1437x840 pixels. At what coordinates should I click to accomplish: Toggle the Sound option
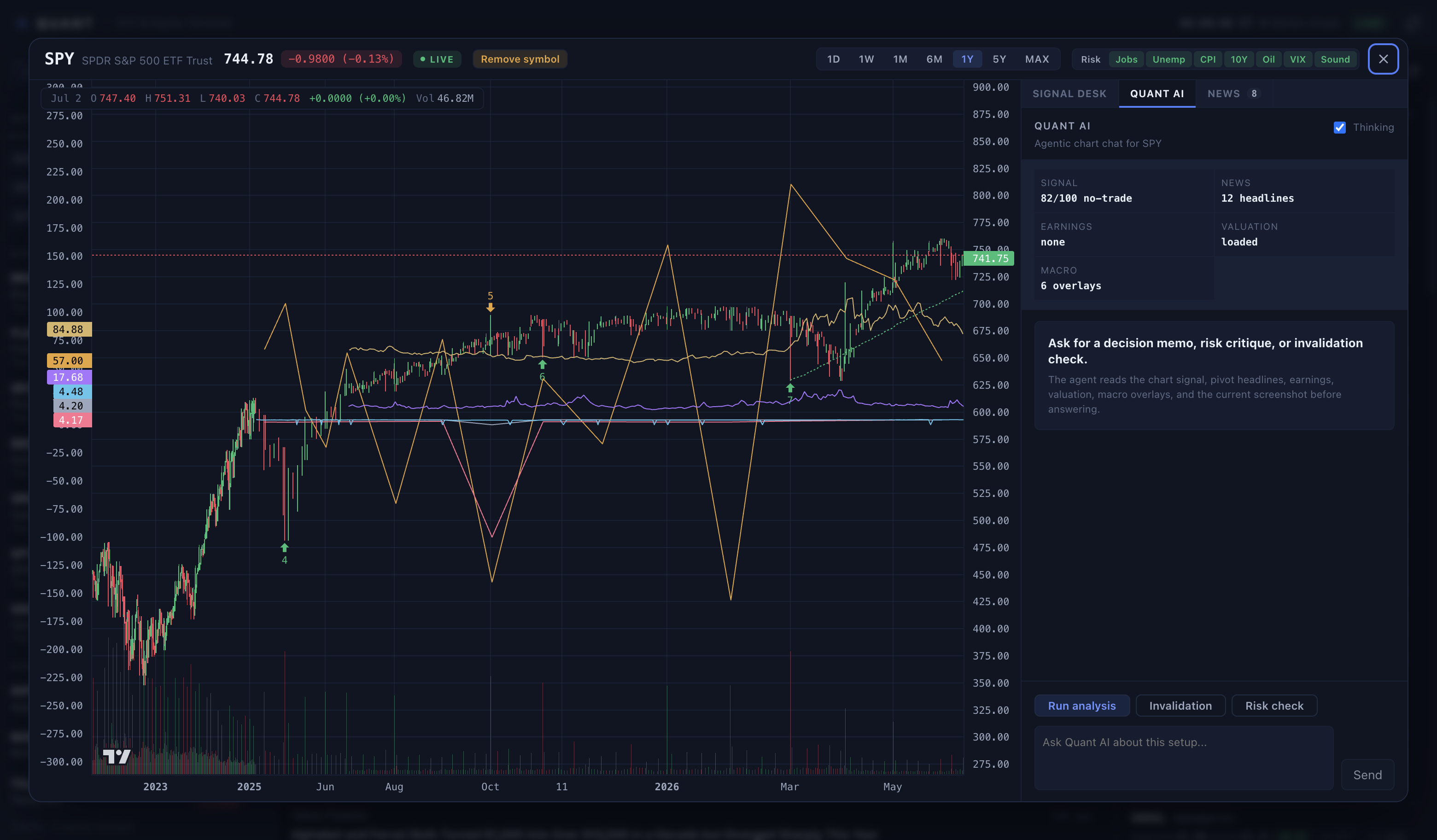pyautogui.click(x=1335, y=59)
